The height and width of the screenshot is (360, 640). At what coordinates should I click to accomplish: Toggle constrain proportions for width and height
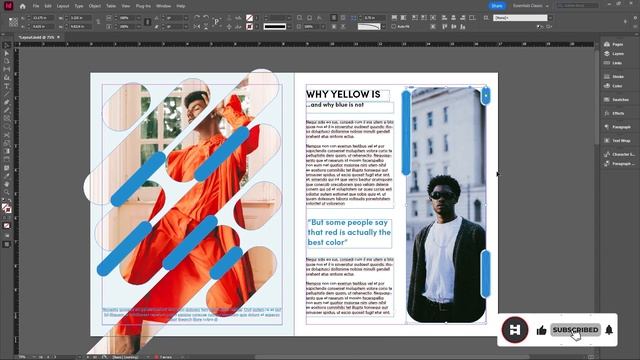coord(98,22)
